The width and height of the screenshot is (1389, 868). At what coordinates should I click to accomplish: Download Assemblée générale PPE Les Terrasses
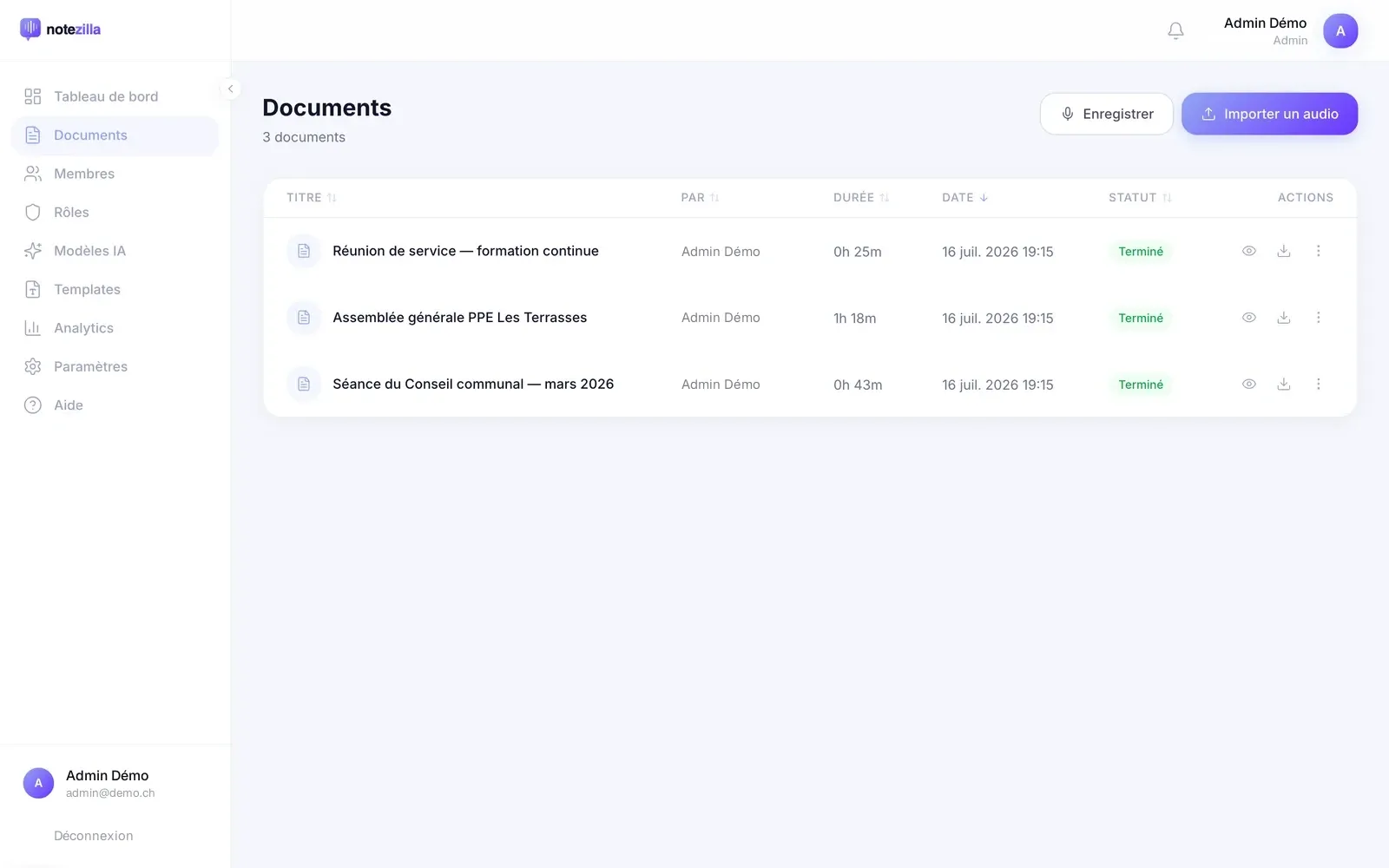[1283, 318]
